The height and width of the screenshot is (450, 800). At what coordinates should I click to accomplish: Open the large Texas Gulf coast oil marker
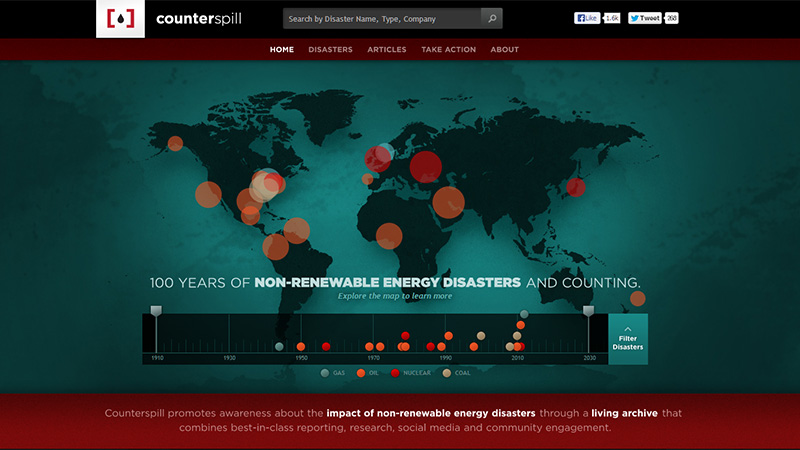tap(248, 200)
